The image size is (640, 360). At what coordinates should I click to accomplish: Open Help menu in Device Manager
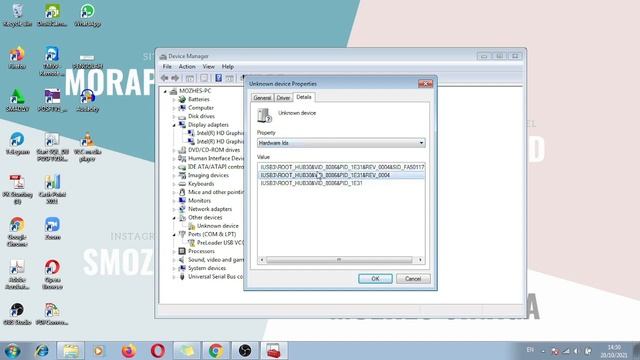228,67
